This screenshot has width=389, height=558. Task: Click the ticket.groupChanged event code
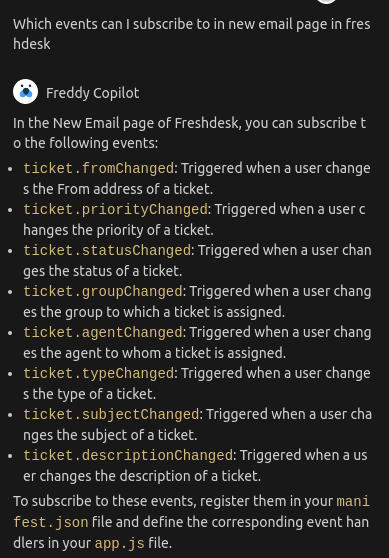[x=103, y=291]
